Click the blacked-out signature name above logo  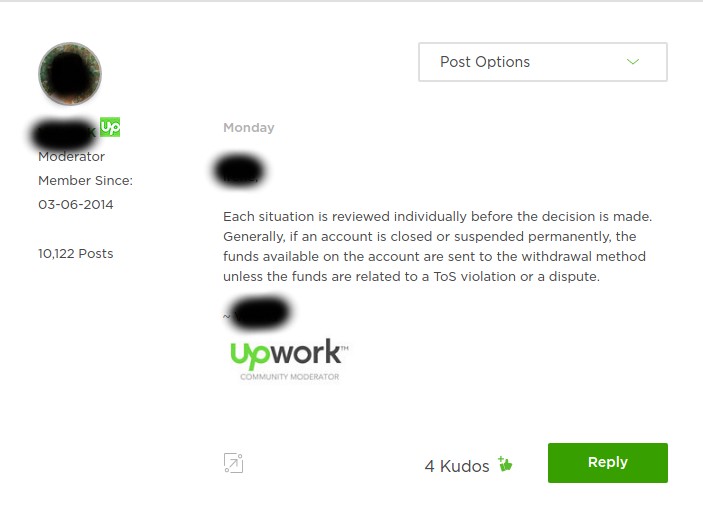click(261, 313)
